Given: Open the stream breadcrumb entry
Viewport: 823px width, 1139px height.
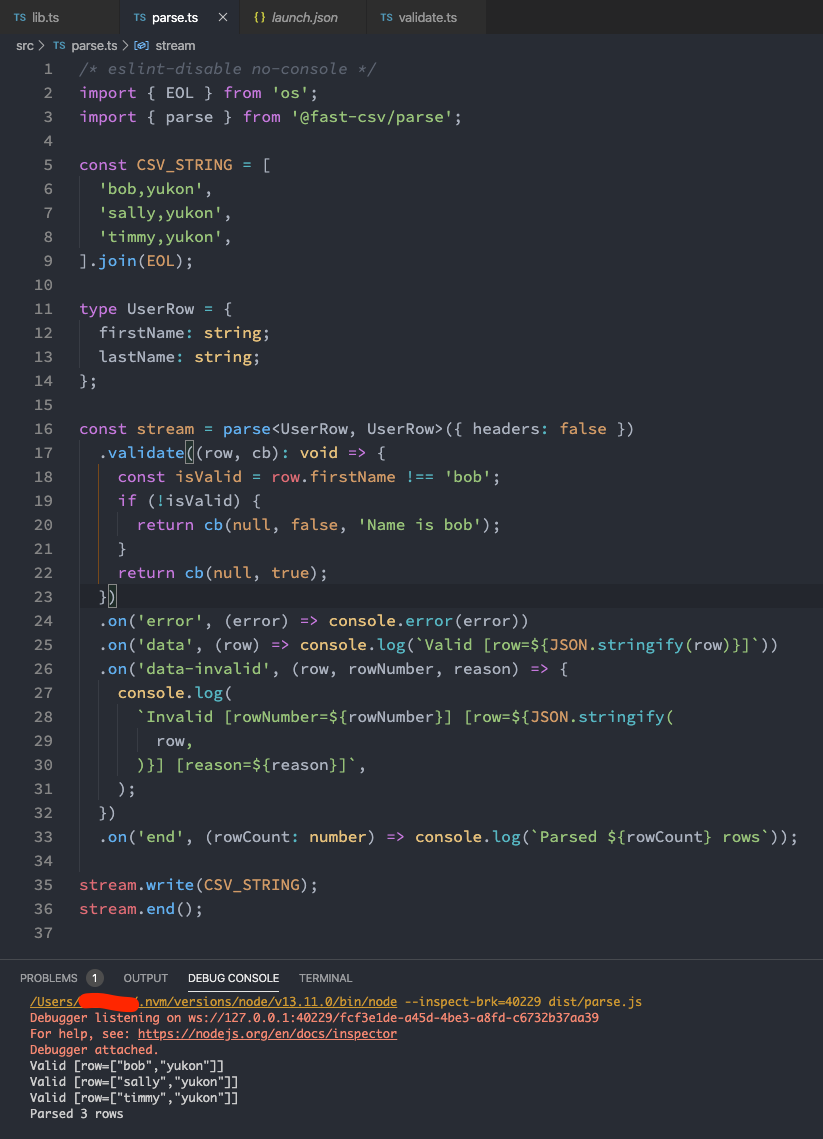Looking at the screenshot, I should pos(175,45).
